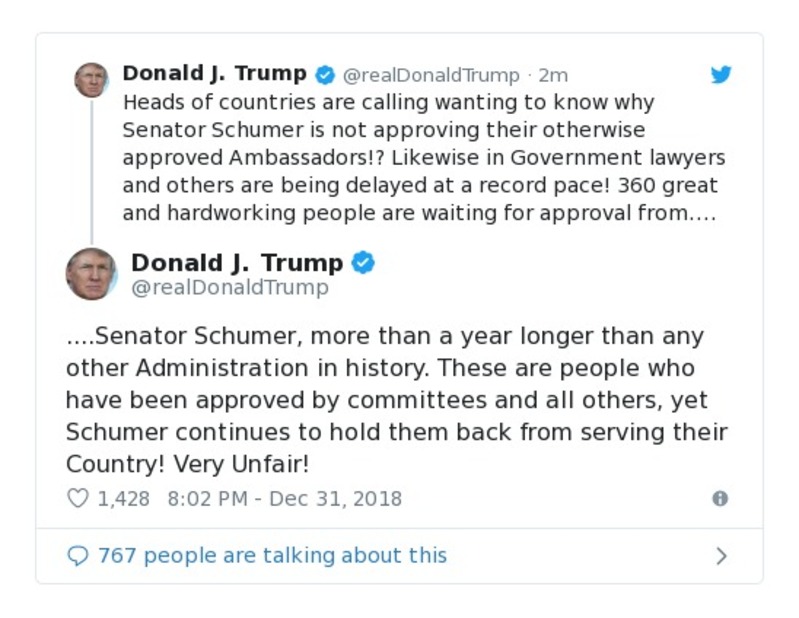This screenshot has height=618, width=799.
Task: Open the small profile avatar in top tweet
Action: (x=91, y=80)
